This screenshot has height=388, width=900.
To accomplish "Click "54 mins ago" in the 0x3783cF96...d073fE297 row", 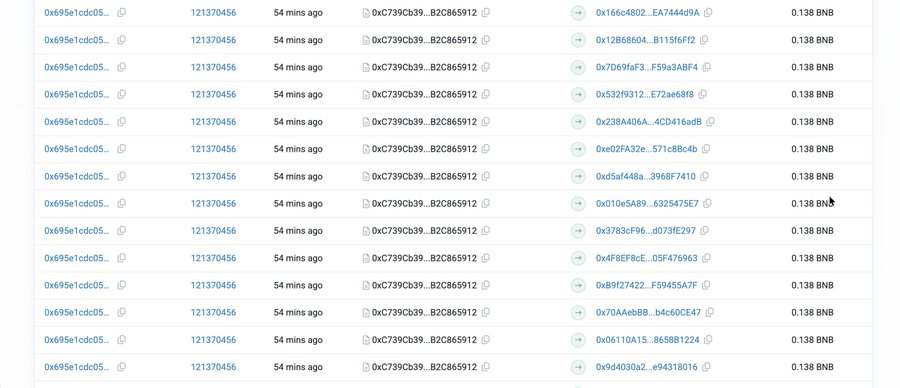I will pos(298,231).
